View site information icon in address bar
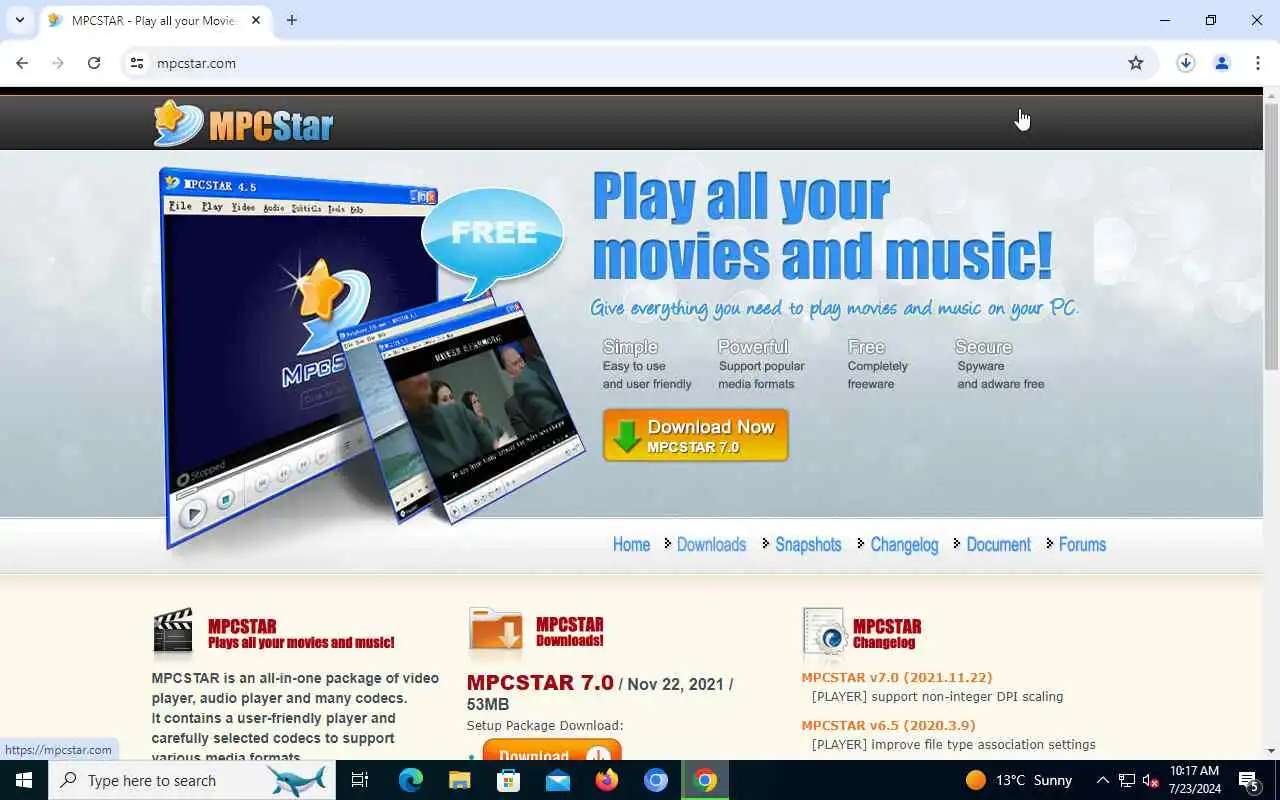The image size is (1280, 800). [137, 63]
